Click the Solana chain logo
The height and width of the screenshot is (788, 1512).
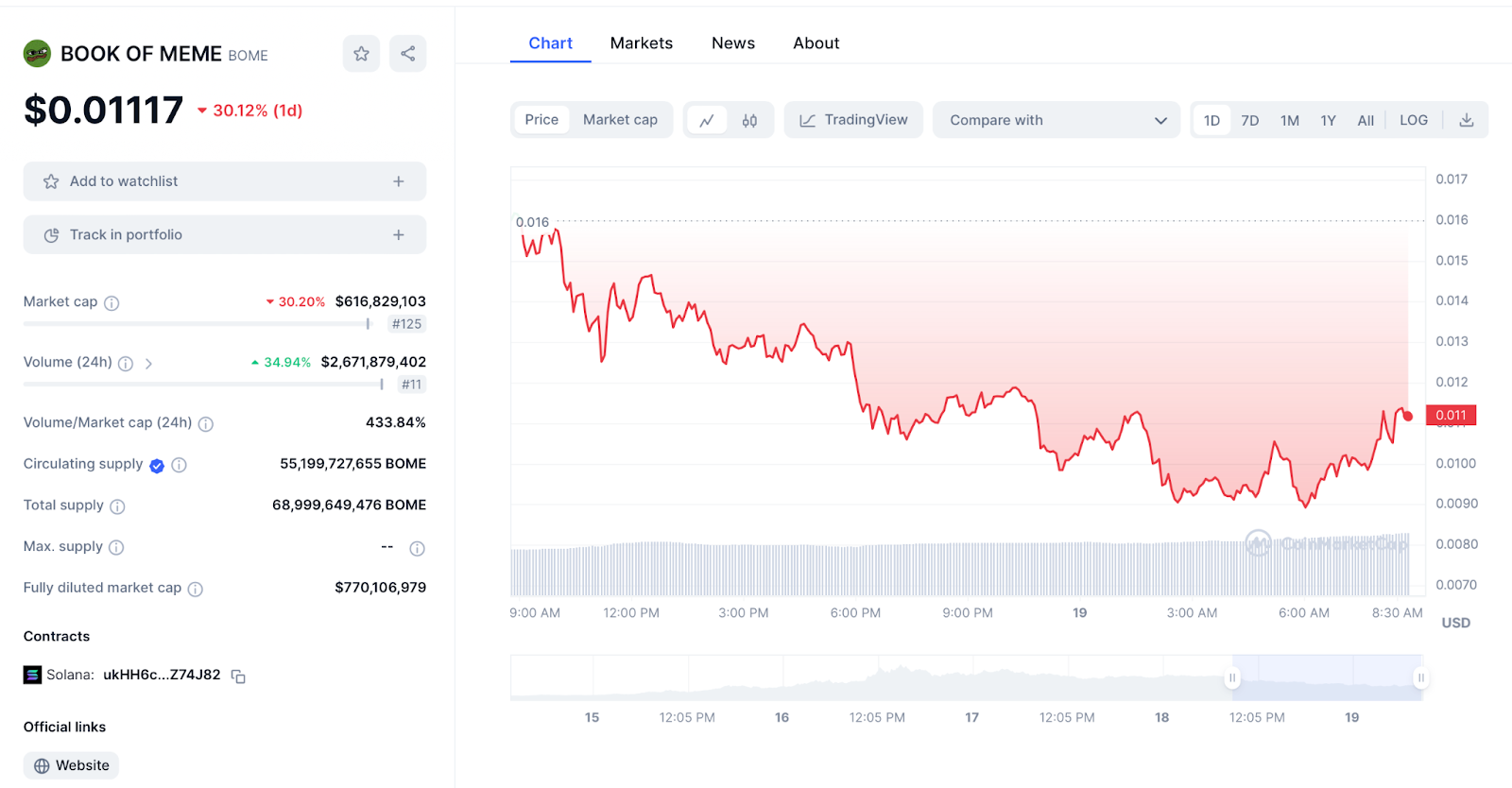click(33, 675)
